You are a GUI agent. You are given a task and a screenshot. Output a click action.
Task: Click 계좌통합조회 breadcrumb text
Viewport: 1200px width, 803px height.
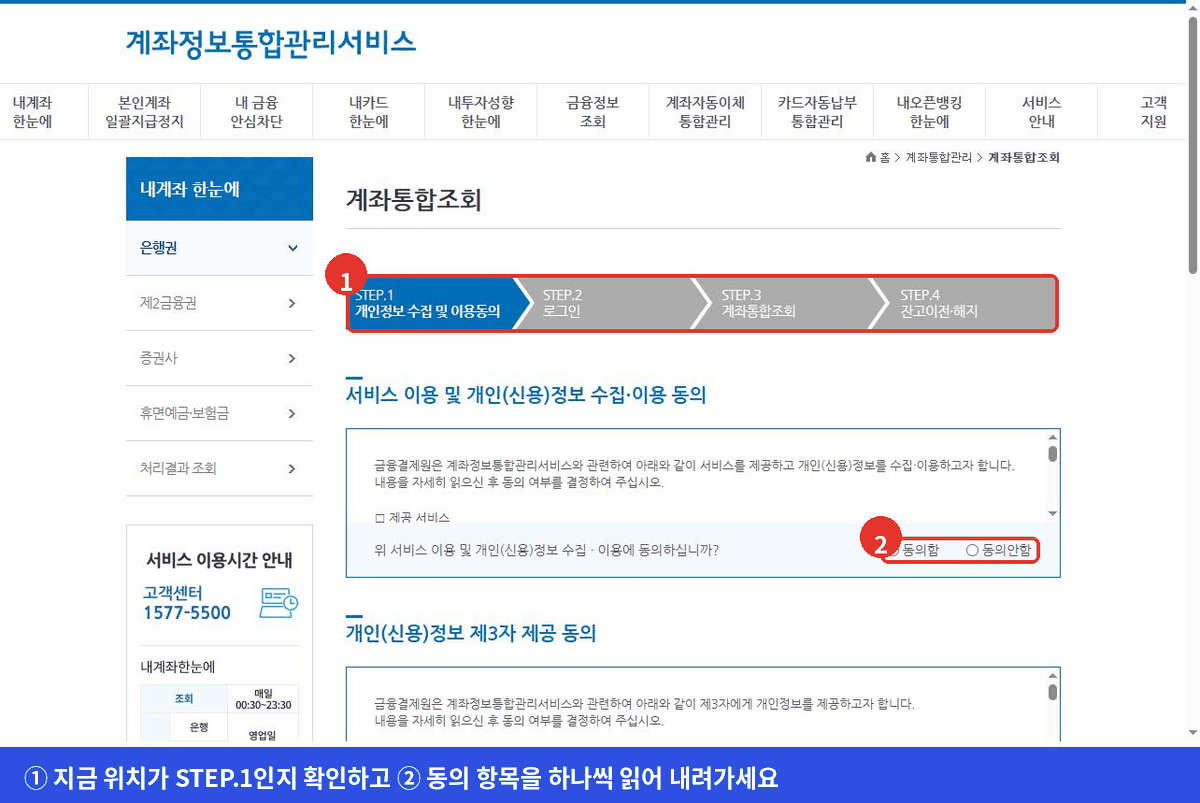pyautogui.click(x=1024, y=158)
